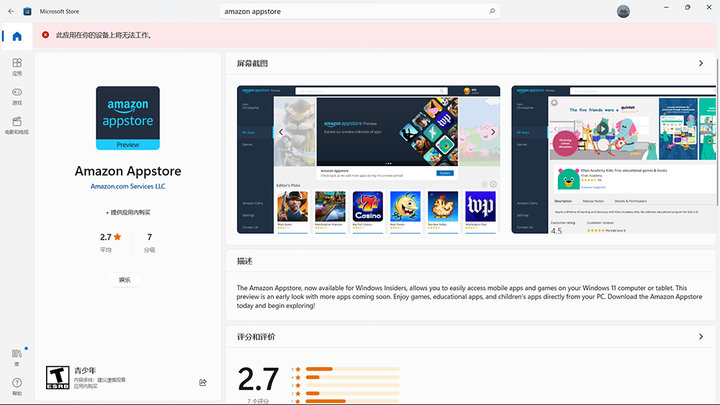Open the user profile avatar
Viewport: 720px width, 405px height.
tap(623, 11)
